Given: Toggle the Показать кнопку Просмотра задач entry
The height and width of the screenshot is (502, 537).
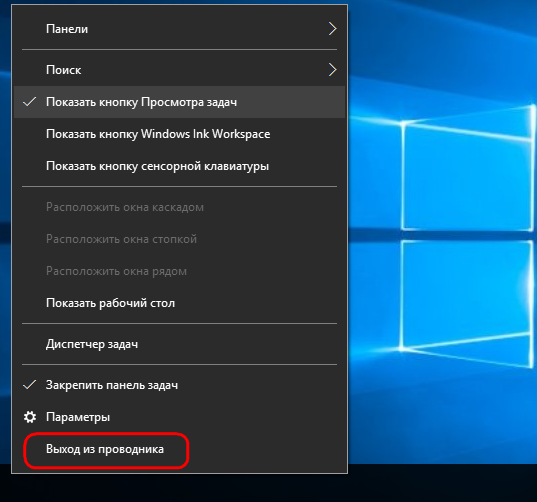Looking at the screenshot, I should click(x=179, y=102).
